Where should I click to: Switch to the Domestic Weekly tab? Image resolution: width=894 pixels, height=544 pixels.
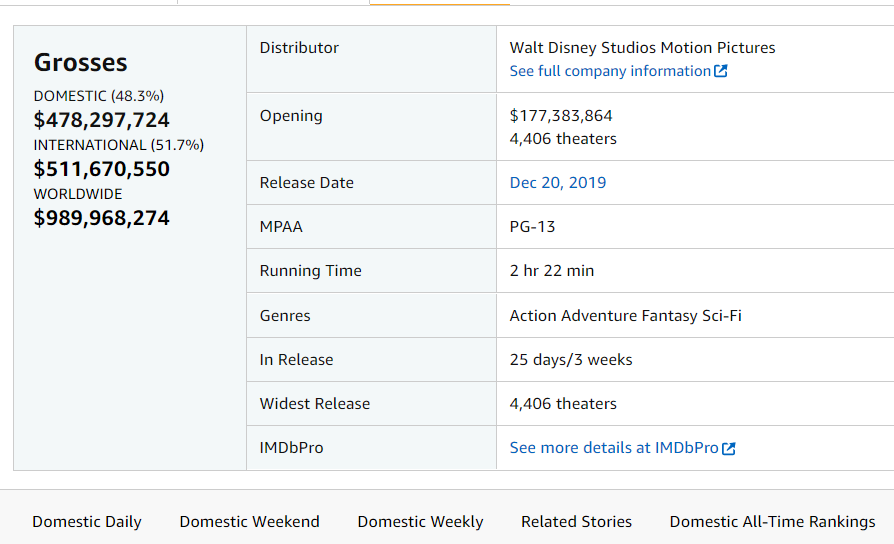(x=420, y=522)
